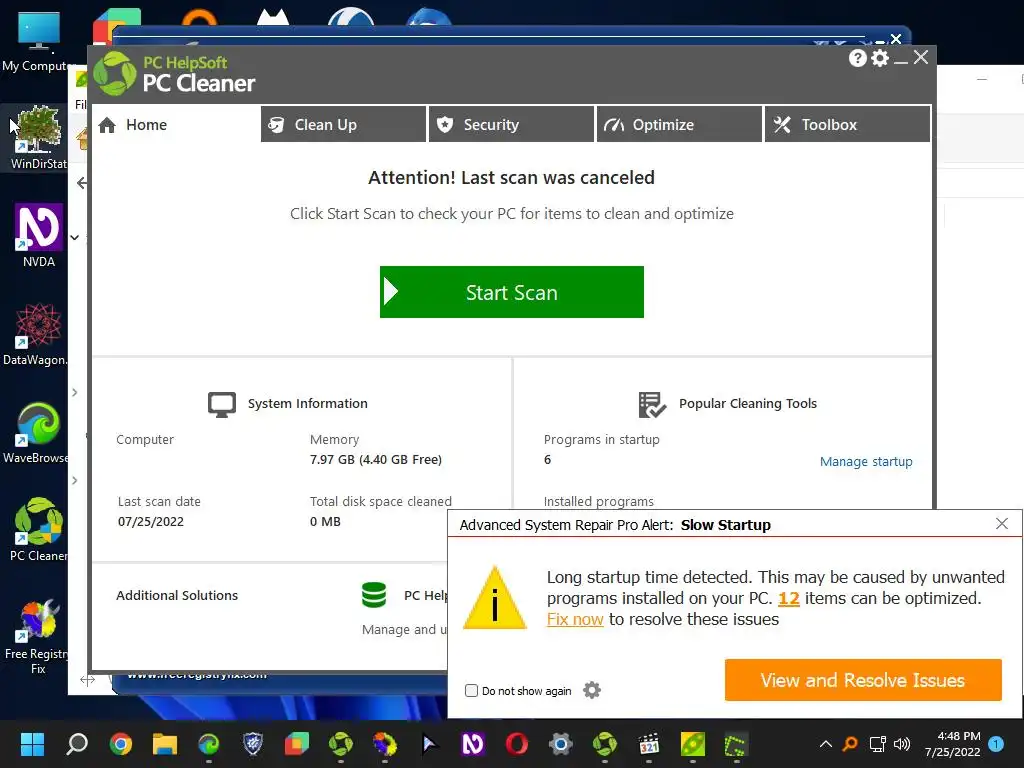Open Media Player Classic taskbar icon
This screenshot has width=1024, height=768.
click(648, 744)
